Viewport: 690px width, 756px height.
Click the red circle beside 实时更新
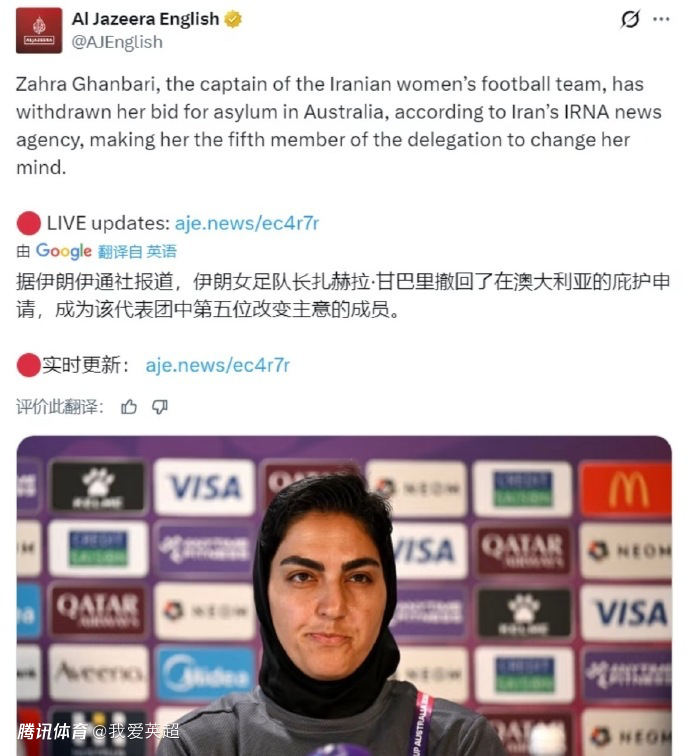[28, 365]
